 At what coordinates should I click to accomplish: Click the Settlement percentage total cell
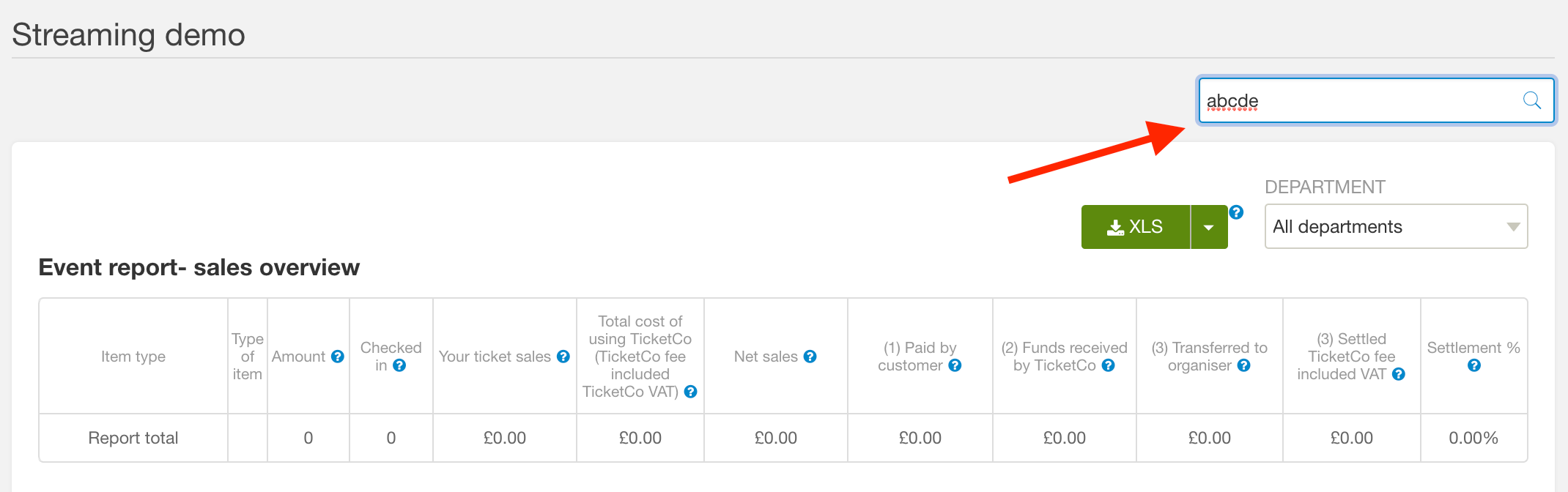[1473, 438]
